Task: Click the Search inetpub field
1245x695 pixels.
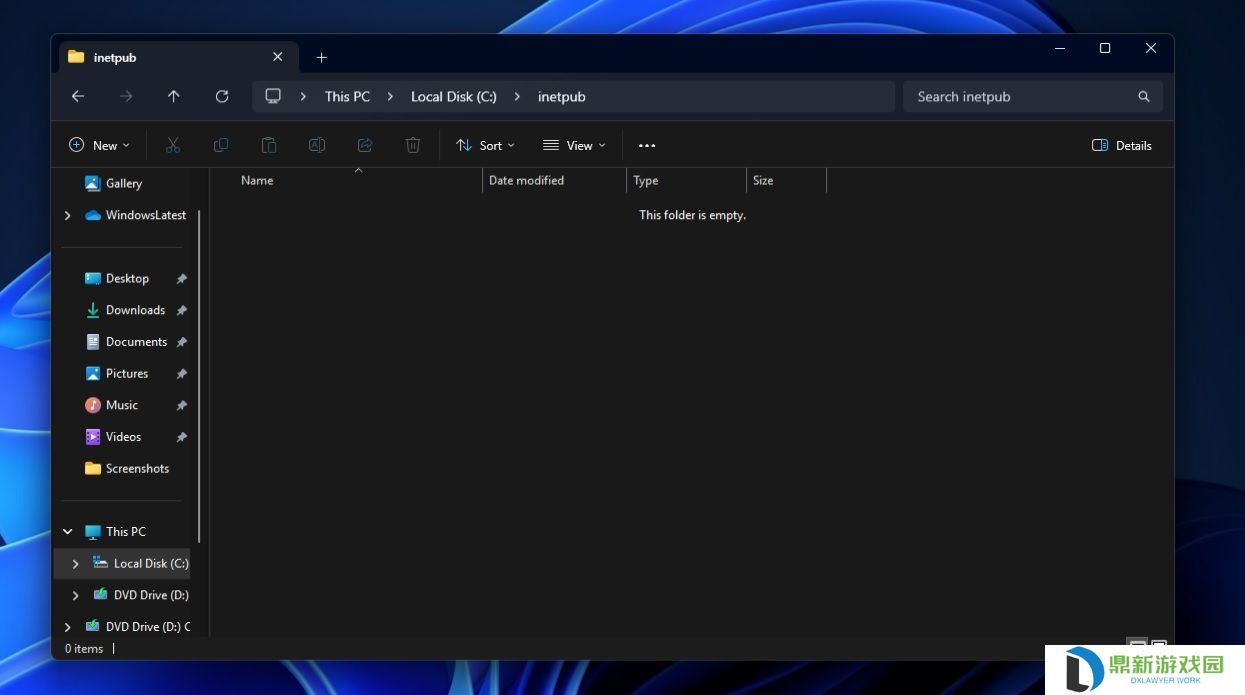Action: point(1033,97)
